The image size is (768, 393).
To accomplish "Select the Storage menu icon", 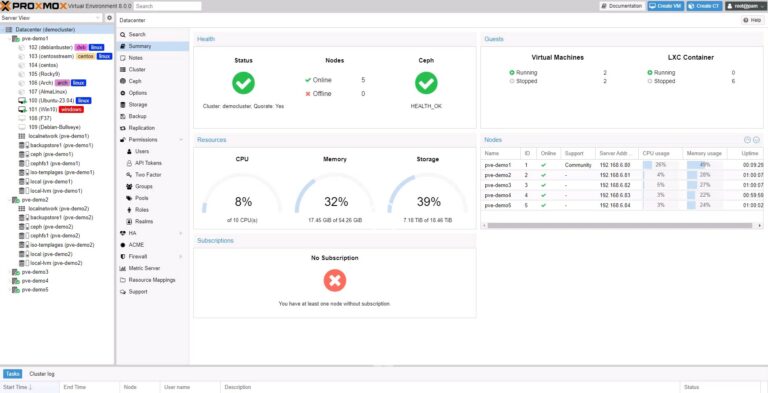I will tap(123, 105).
